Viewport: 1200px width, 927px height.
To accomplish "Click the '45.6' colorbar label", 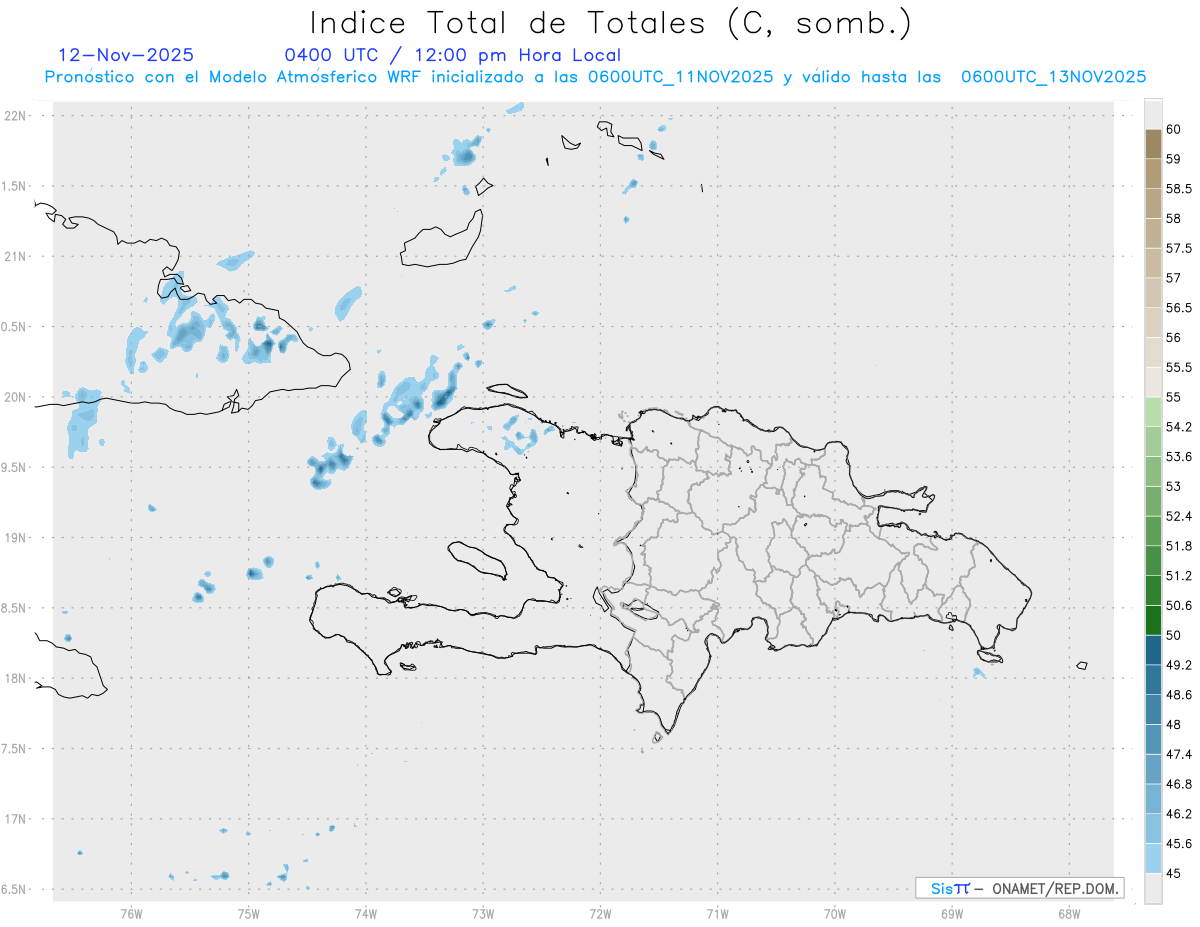I will point(1180,843).
